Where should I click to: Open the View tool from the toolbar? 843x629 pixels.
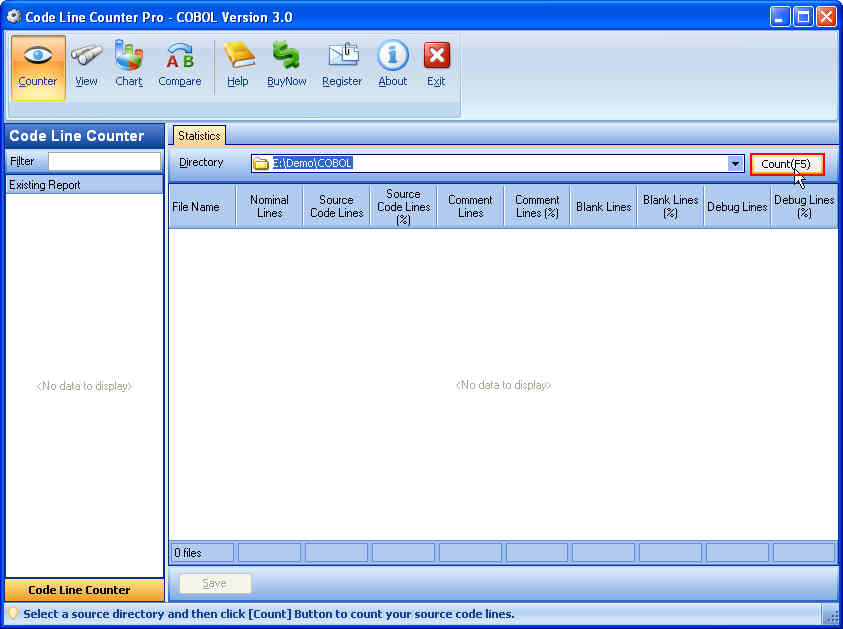point(86,62)
